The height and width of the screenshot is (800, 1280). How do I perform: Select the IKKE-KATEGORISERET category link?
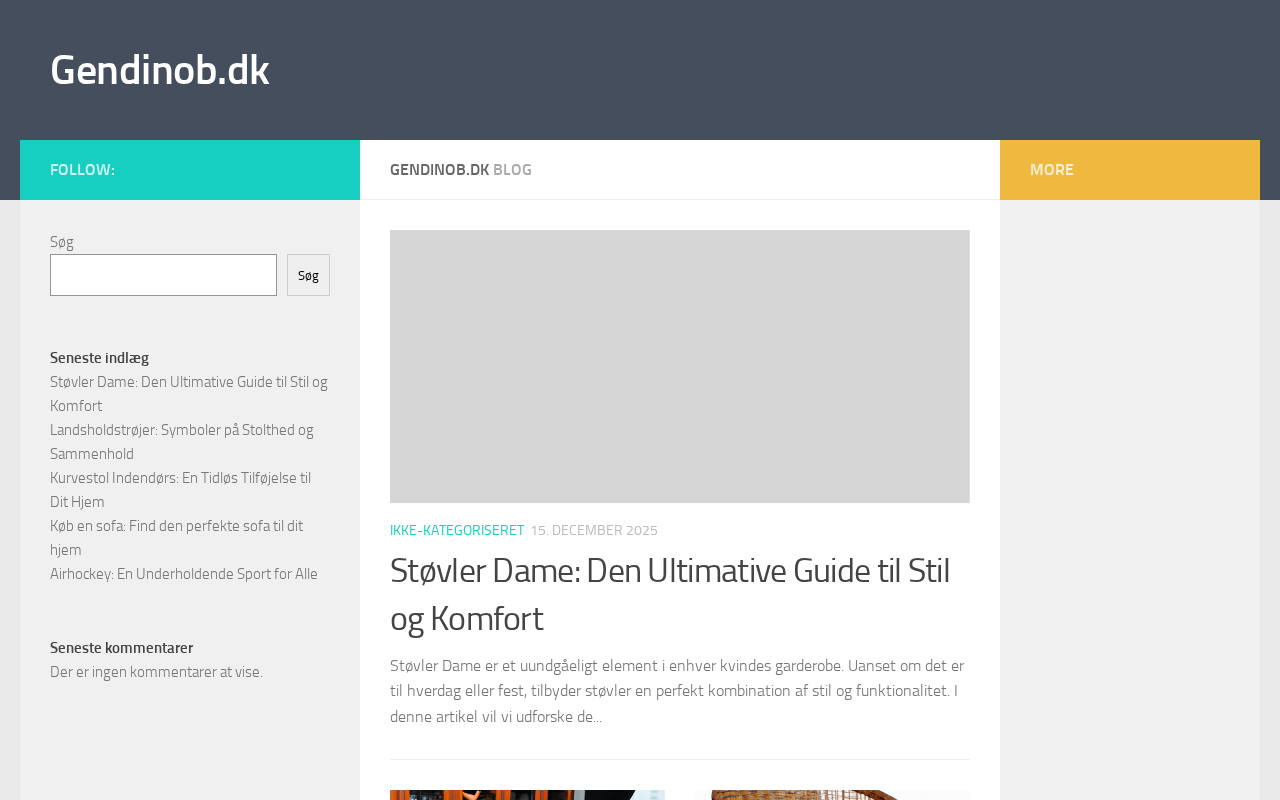click(456, 530)
